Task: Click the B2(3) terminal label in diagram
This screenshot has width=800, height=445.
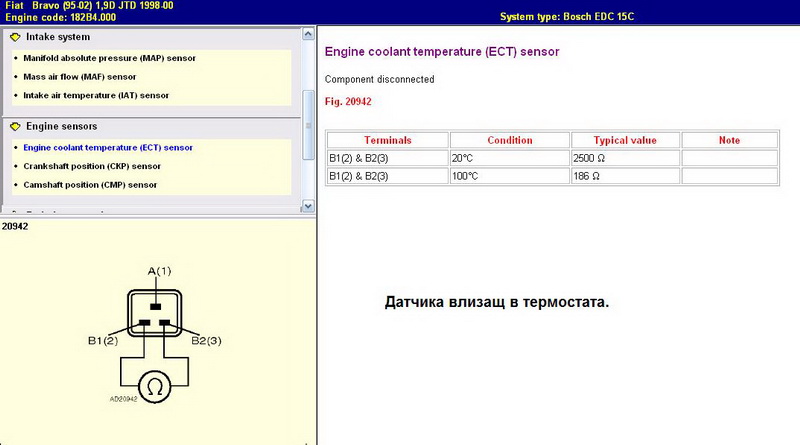Action: (205, 341)
